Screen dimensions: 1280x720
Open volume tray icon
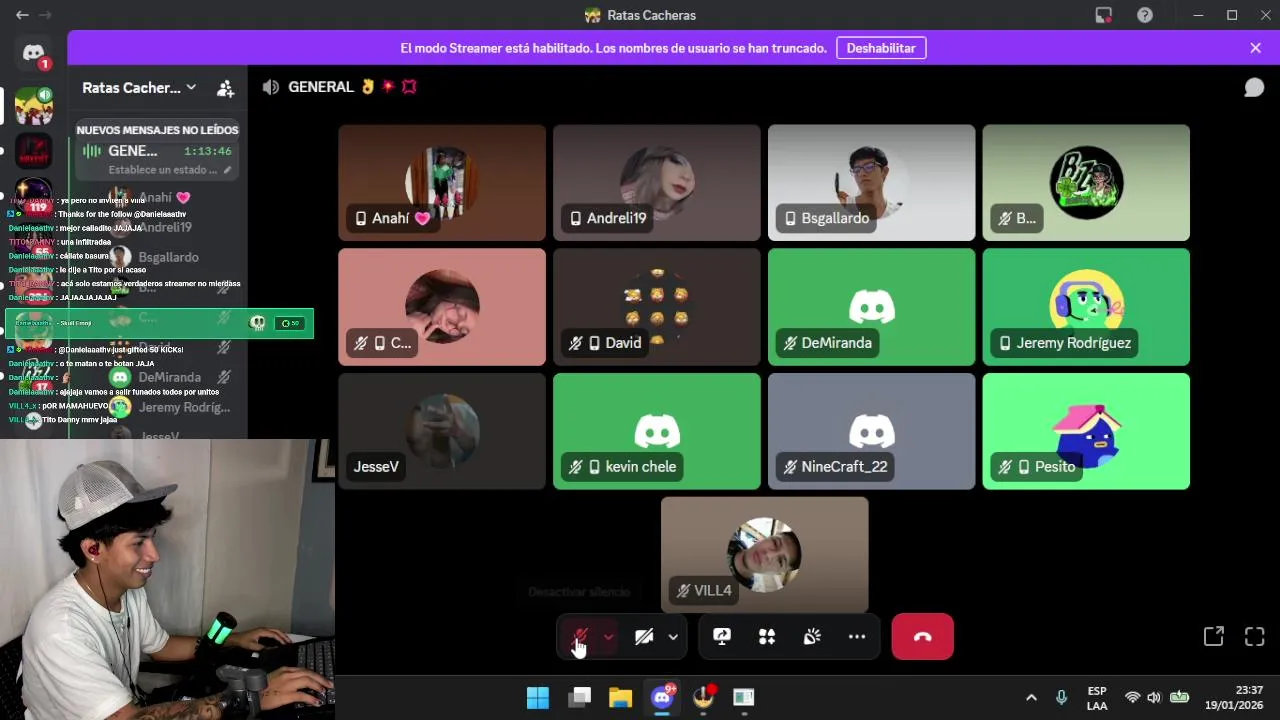click(x=1154, y=697)
